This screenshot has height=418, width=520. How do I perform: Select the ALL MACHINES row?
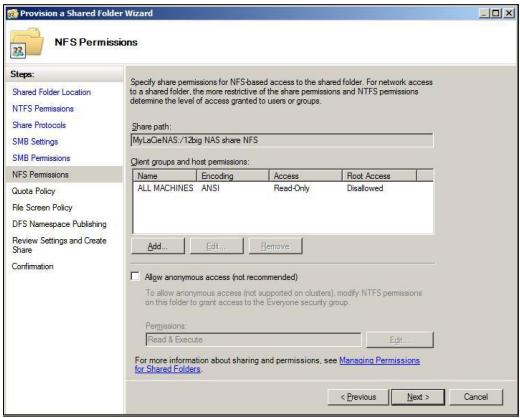(x=283, y=188)
